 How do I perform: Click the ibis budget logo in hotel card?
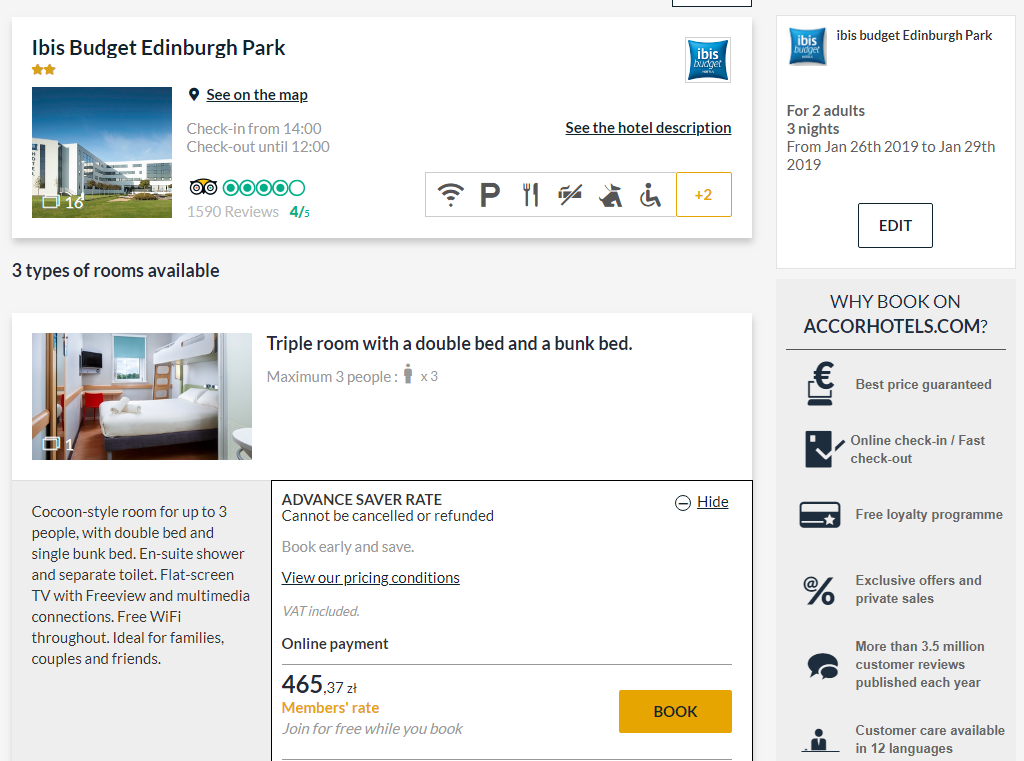pyautogui.click(x=708, y=60)
